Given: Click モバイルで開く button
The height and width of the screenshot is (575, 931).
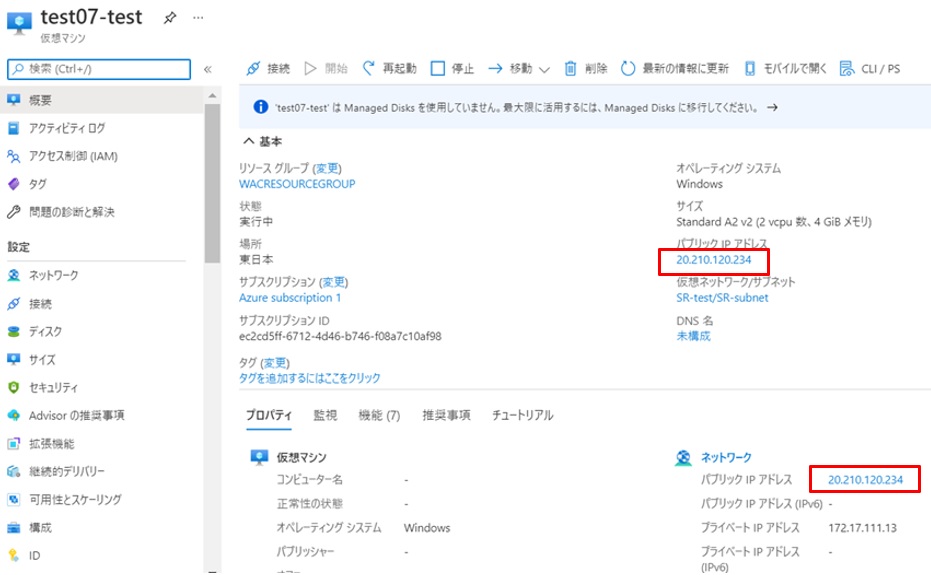Looking at the screenshot, I should 785,68.
